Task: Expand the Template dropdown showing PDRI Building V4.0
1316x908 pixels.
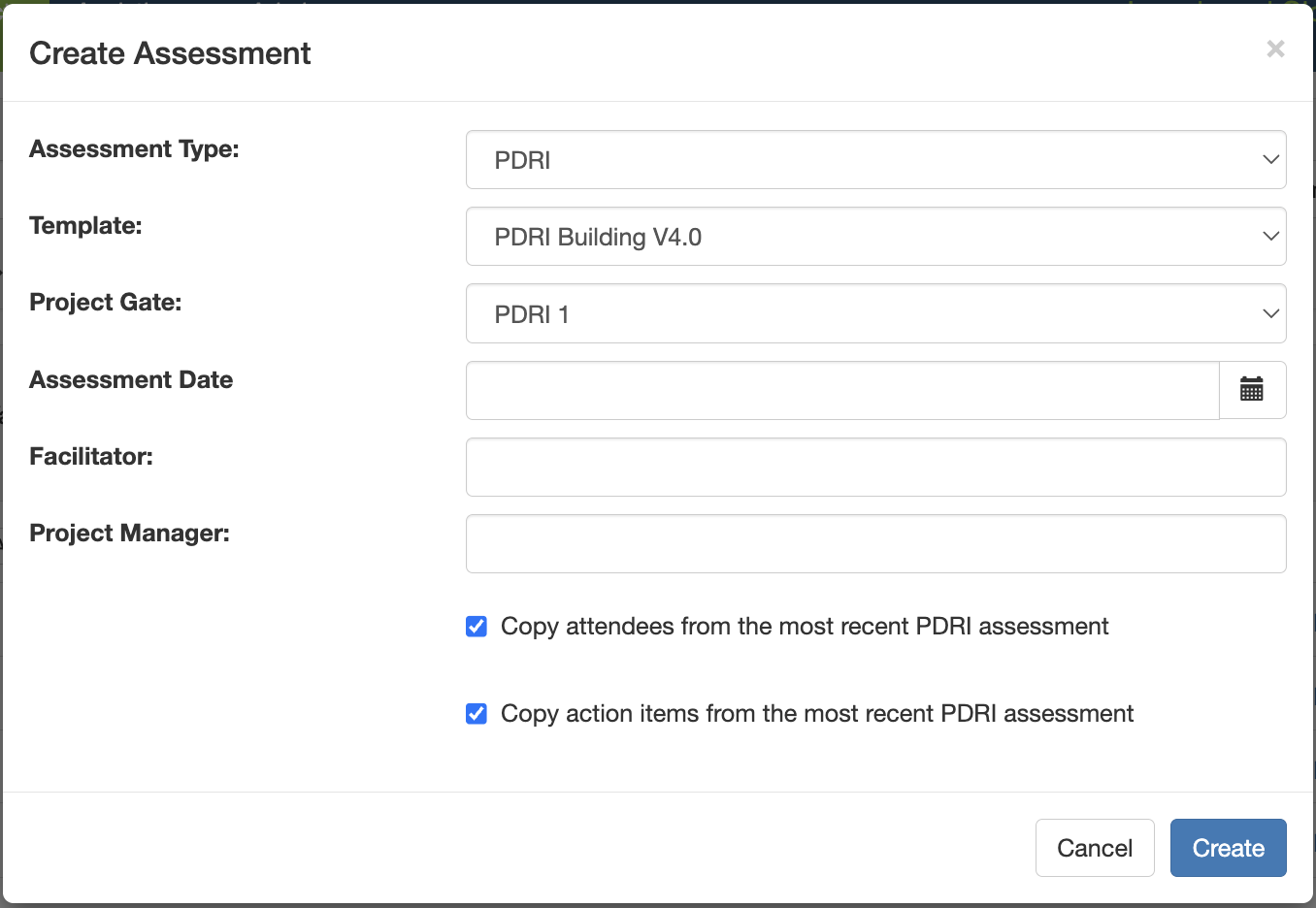Action: [x=875, y=237]
